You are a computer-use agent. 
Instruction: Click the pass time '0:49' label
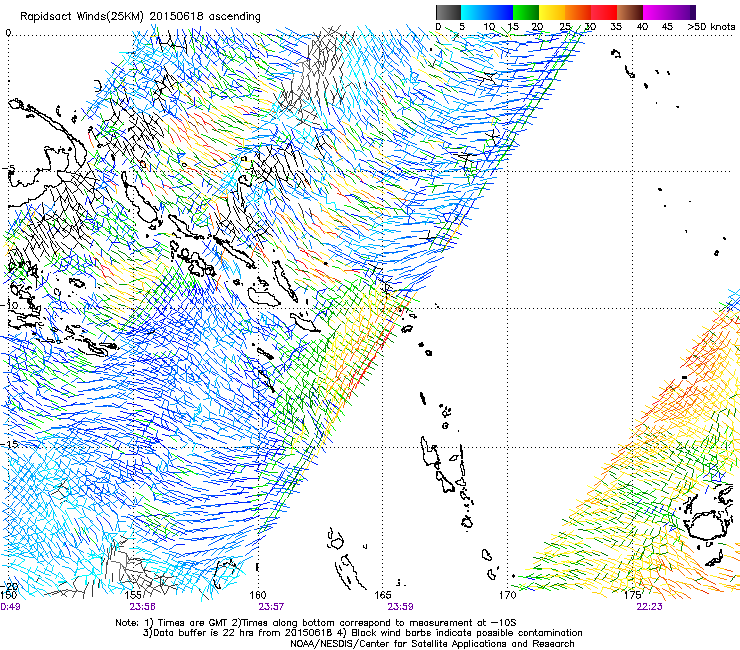pos(10,607)
